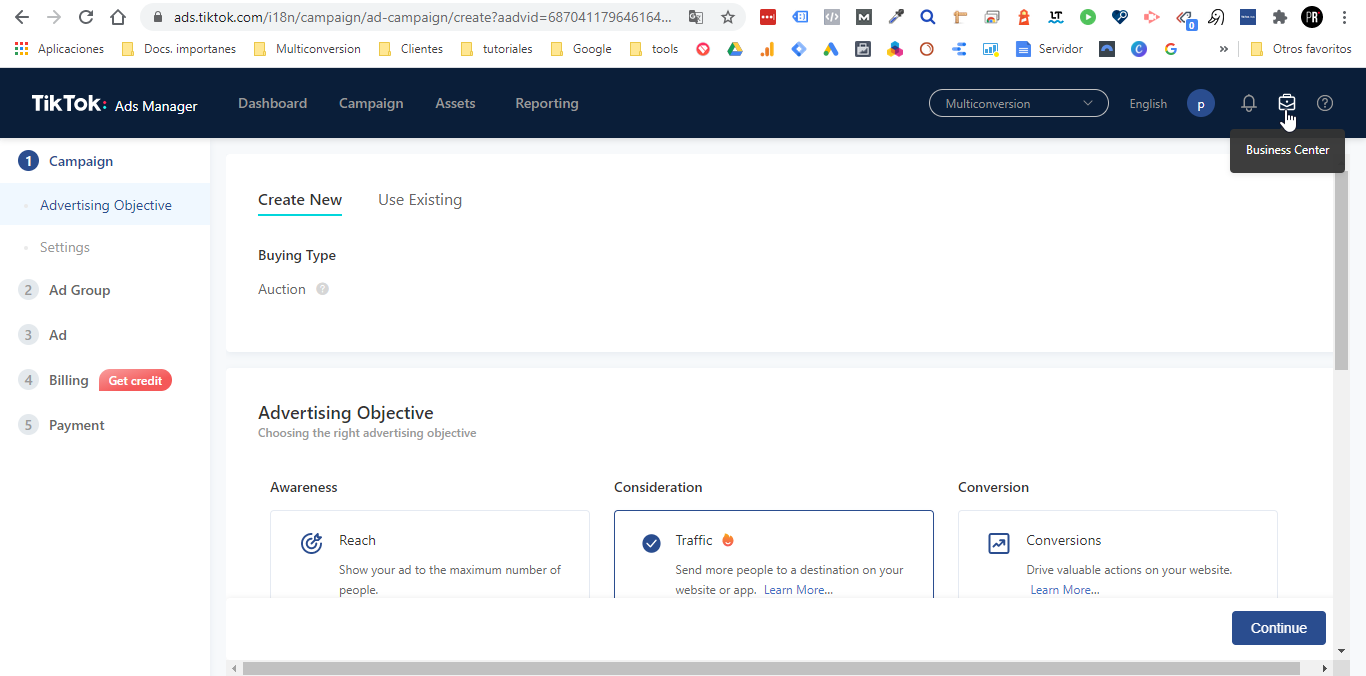Expand the bookmarks overflow chevron
1366x676 pixels.
click(1222, 49)
